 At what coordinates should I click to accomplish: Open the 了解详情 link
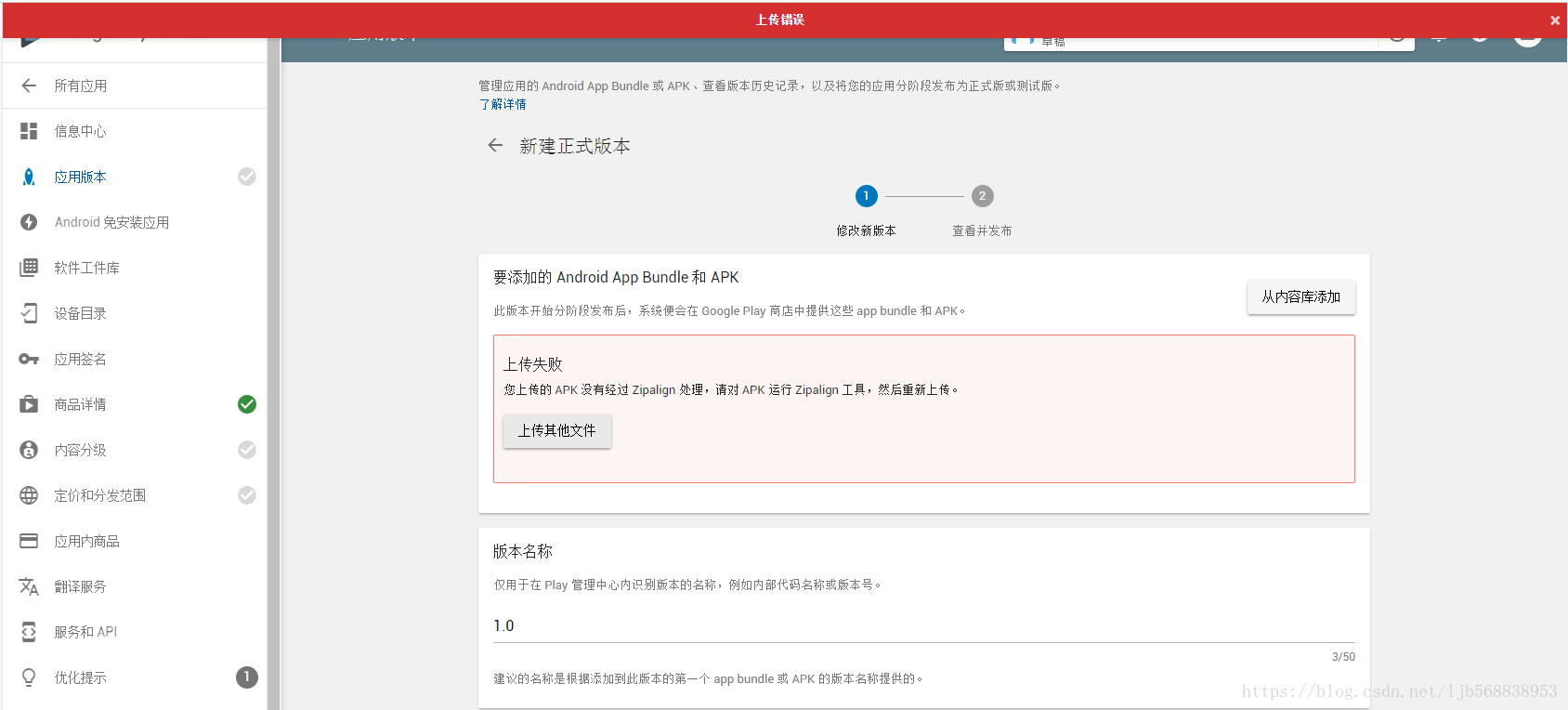pos(503,104)
